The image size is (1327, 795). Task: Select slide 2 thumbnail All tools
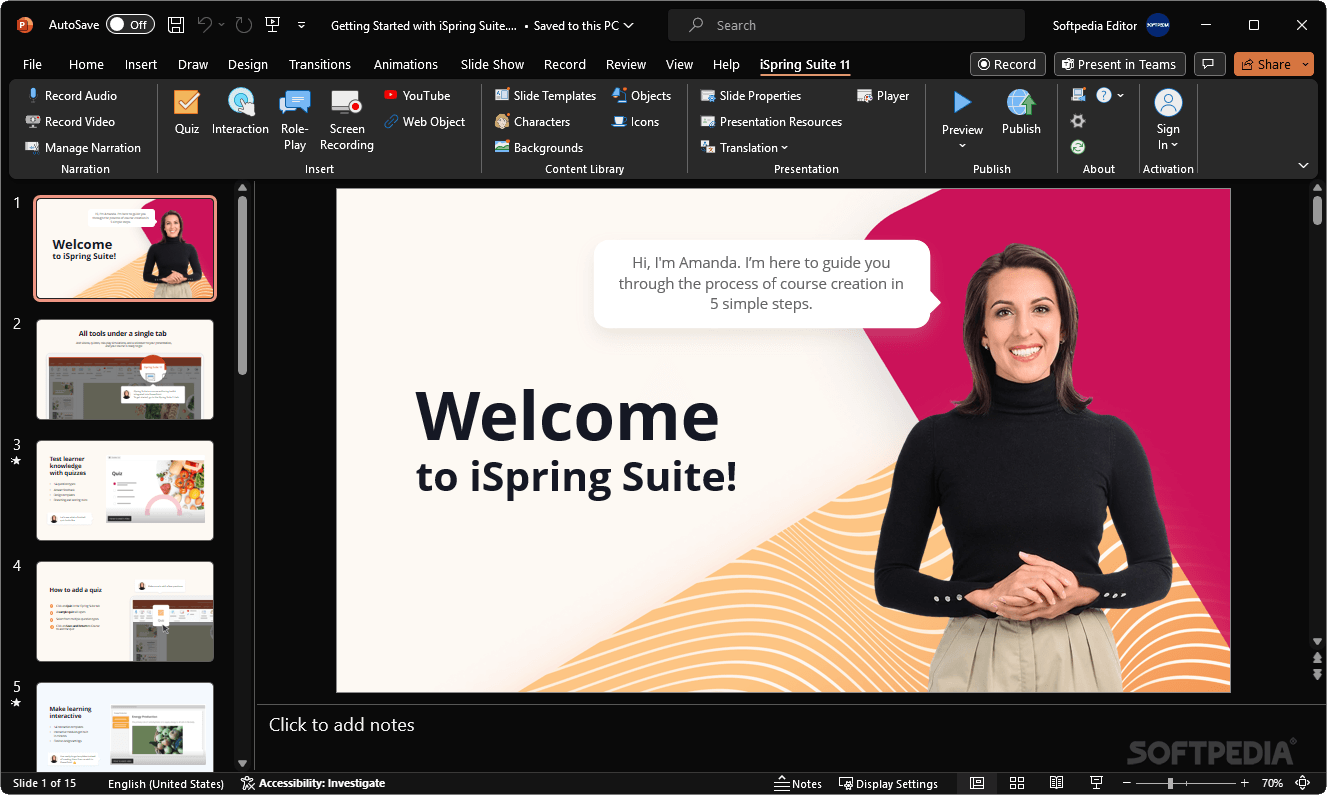pyautogui.click(x=125, y=369)
